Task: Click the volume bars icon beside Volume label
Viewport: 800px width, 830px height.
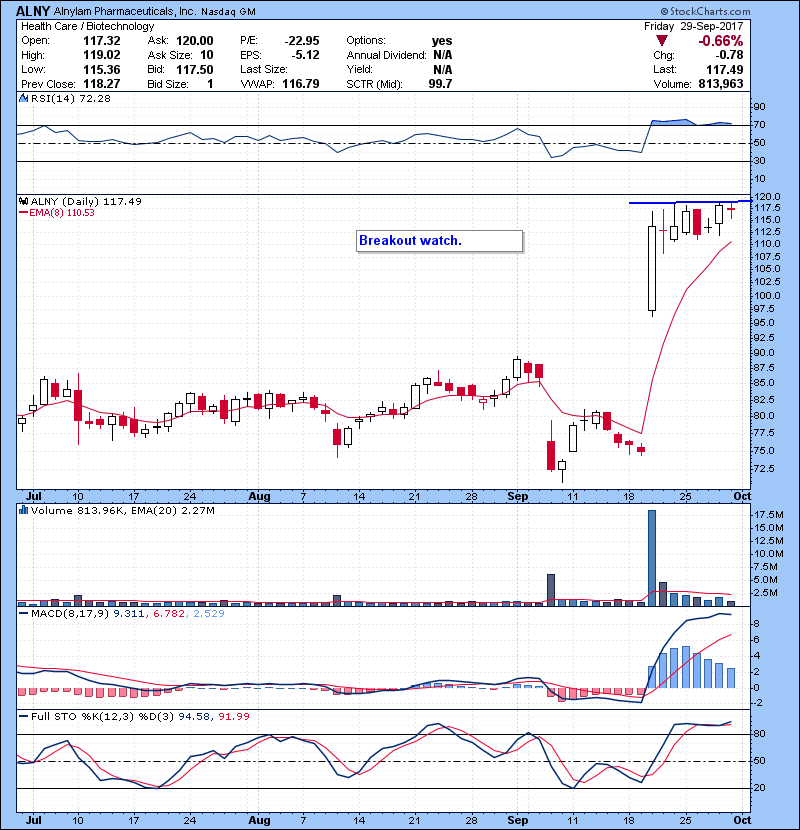Action: click(x=23, y=510)
